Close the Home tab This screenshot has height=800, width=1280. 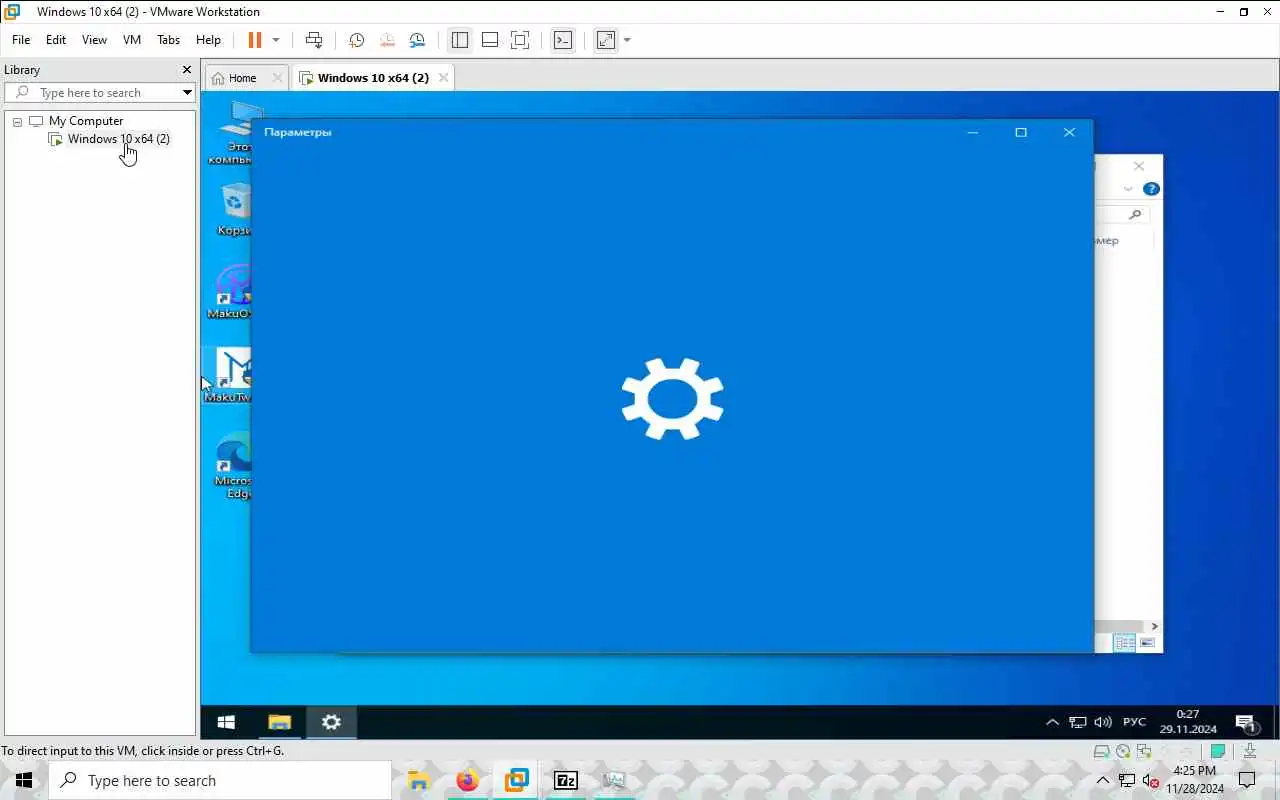tap(277, 78)
